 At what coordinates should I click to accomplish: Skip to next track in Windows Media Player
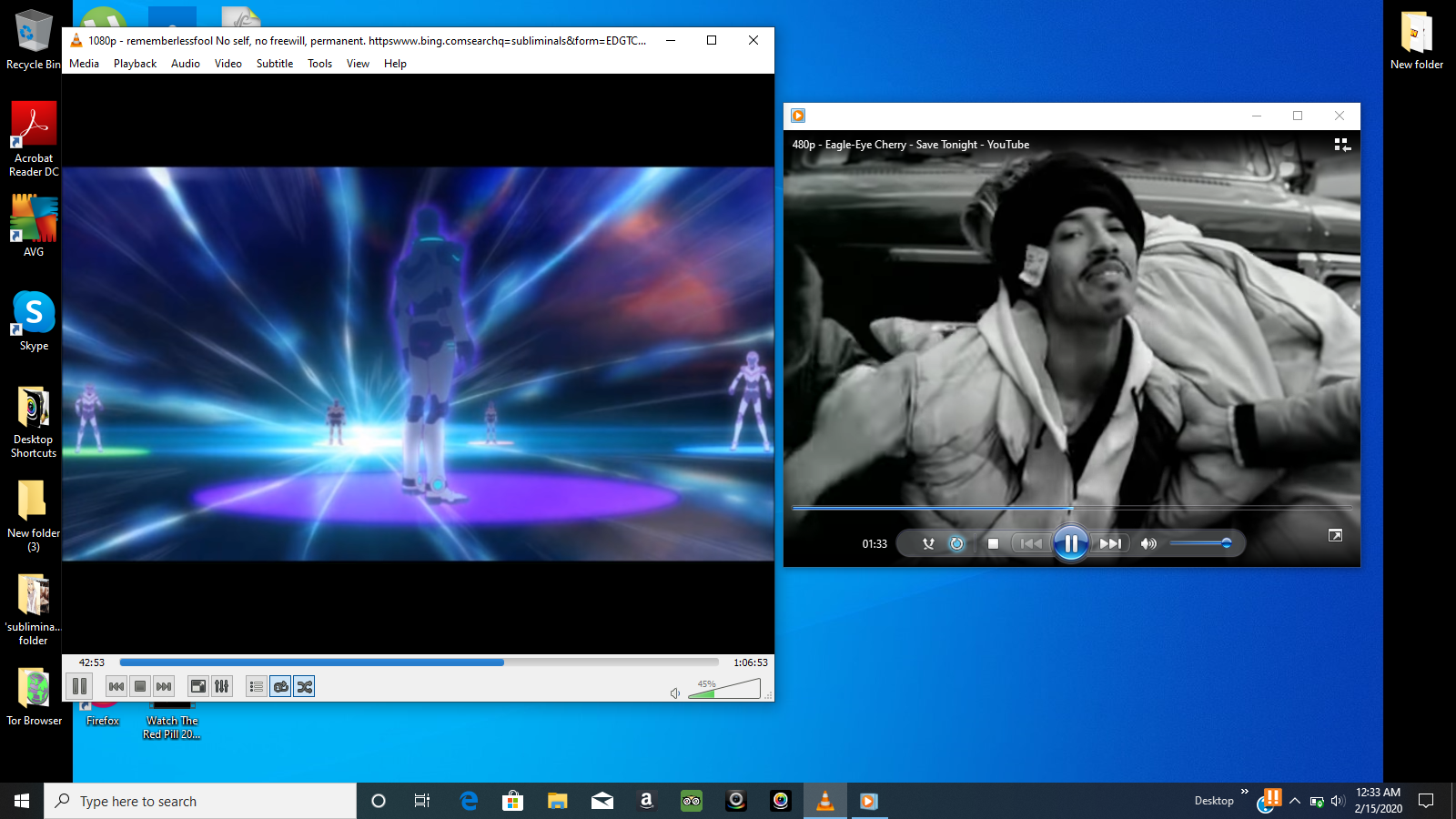1110,543
